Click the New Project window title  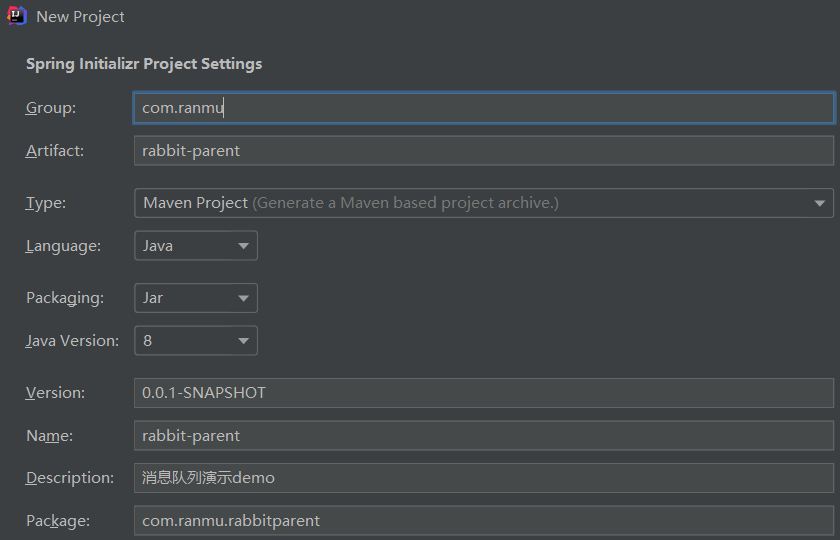click(x=80, y=17)
